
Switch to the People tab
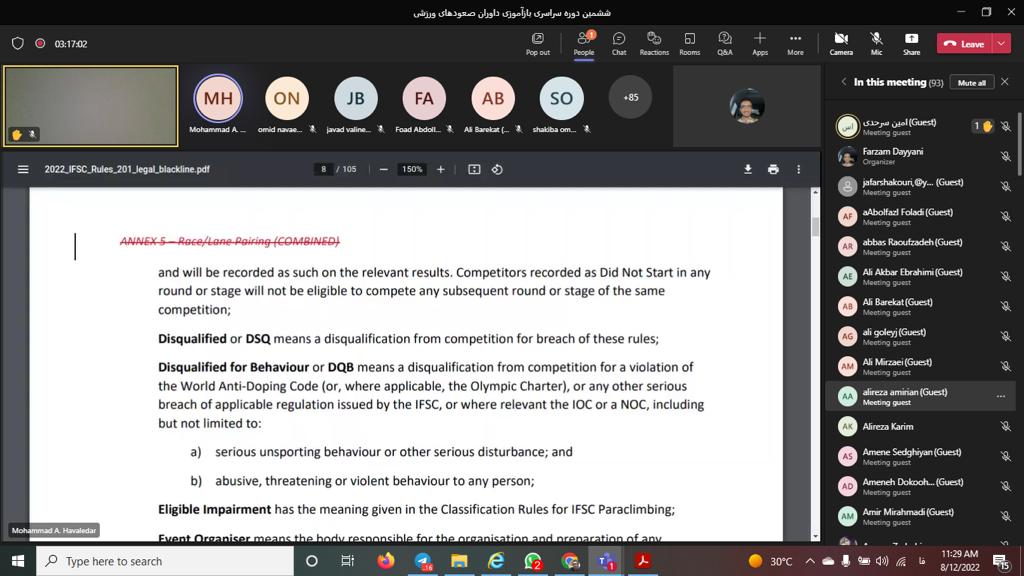click(x=584, y=43)
